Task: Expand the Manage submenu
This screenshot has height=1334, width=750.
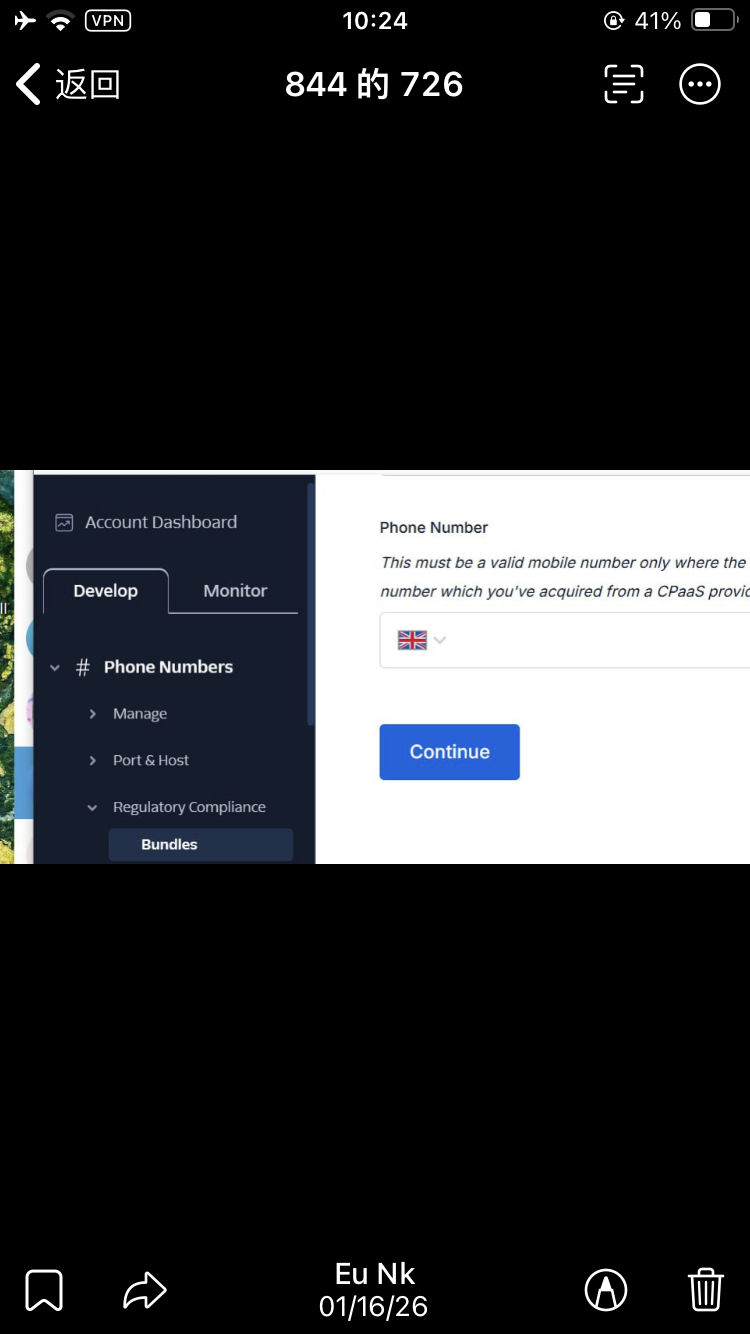Action: pos(93,714)
